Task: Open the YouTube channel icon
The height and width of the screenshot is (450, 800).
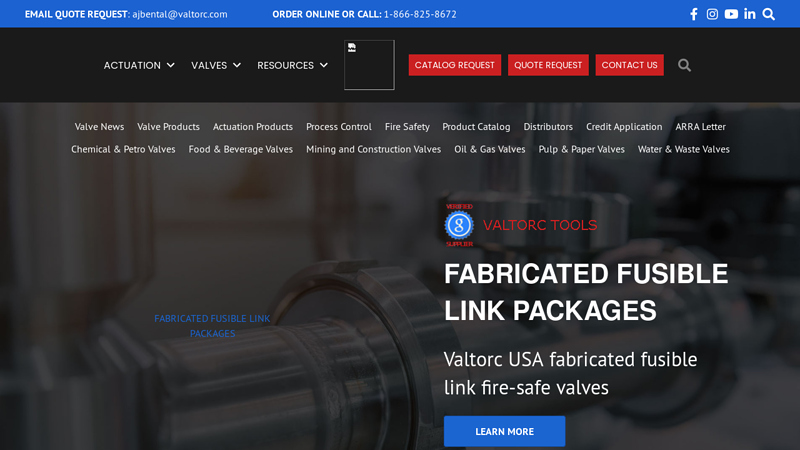Action: click(x=731, y=14)
